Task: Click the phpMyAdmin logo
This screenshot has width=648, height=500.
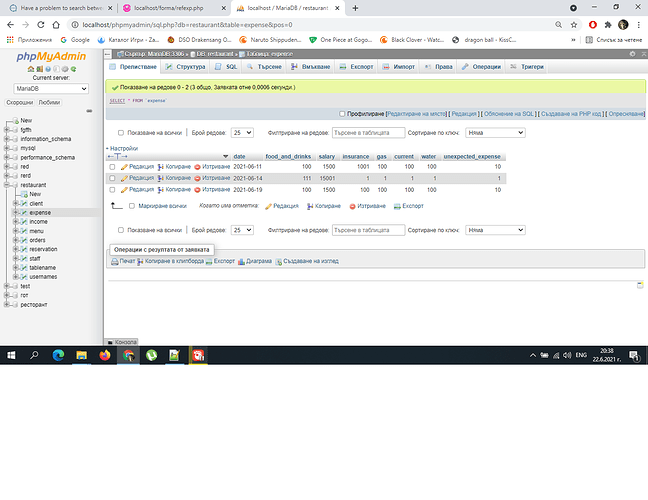Action: coord(51,56)
